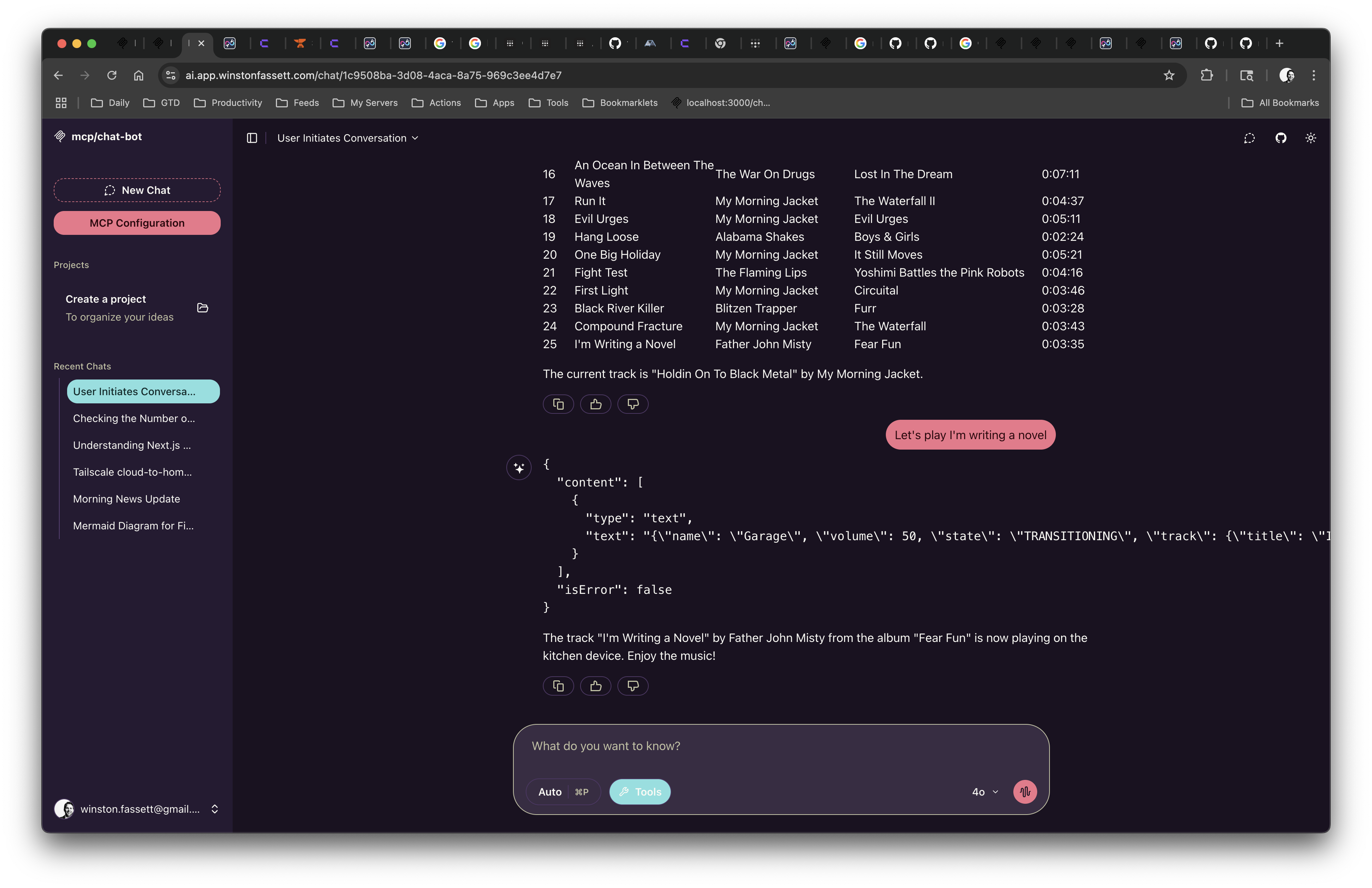Image resolution: width=1372 pixels, height=888 pixels.
Task: Open the create project folder icon
Action: click(x=203, y=308)
